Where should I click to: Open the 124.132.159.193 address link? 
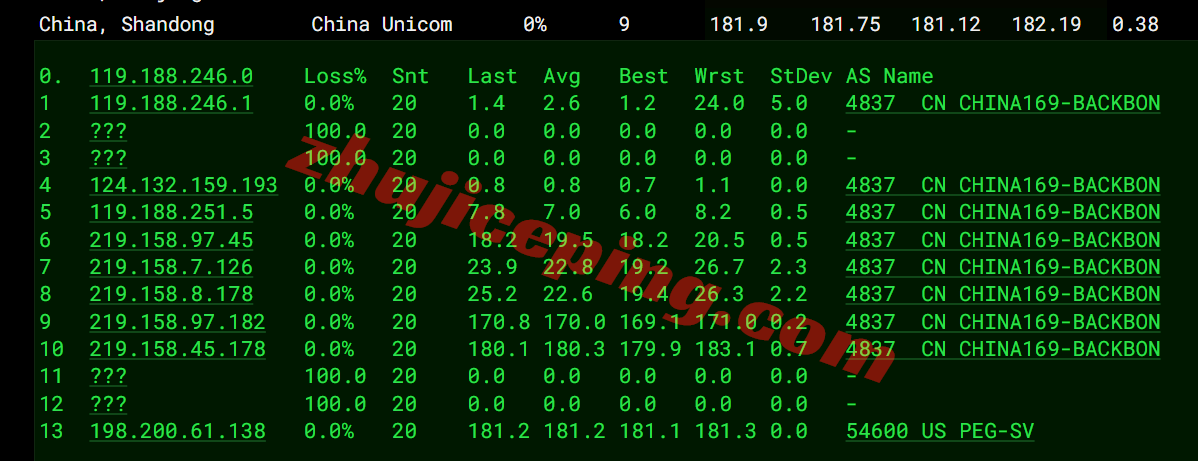tap(183, 186)
